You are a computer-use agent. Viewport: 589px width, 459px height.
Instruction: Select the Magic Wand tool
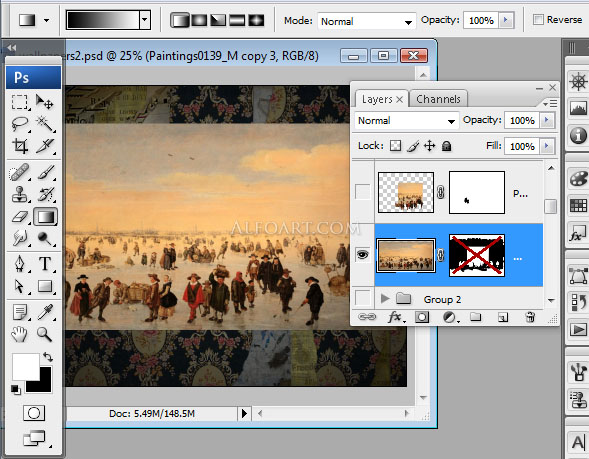(x=44, y=124)
